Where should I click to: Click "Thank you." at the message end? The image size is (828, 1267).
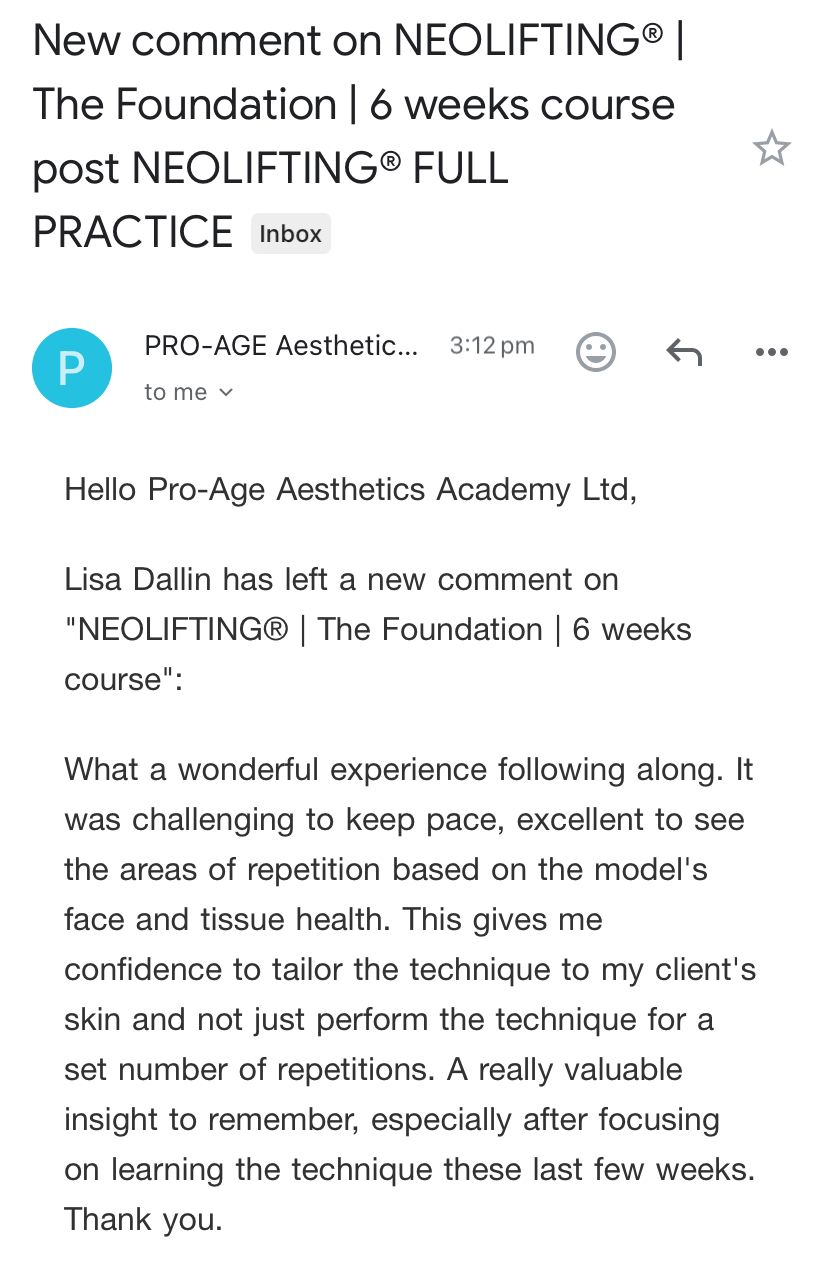[x=143, y=1220]
